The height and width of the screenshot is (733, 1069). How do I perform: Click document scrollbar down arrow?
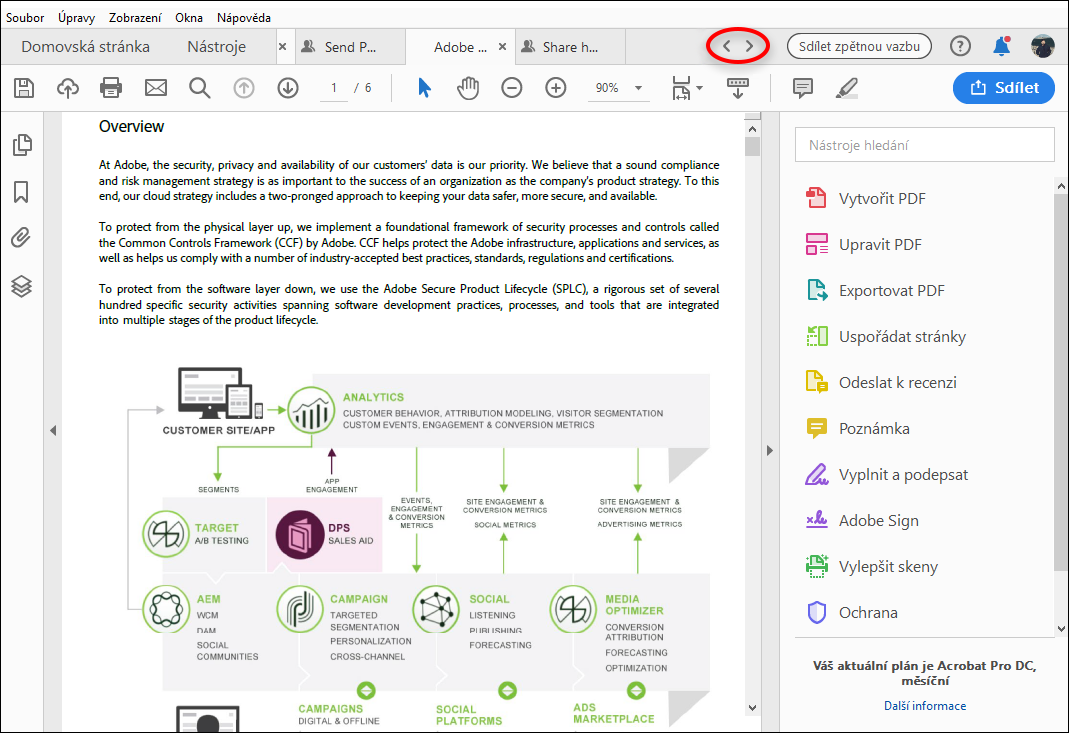pyautogui.click(x=752, y=708)
